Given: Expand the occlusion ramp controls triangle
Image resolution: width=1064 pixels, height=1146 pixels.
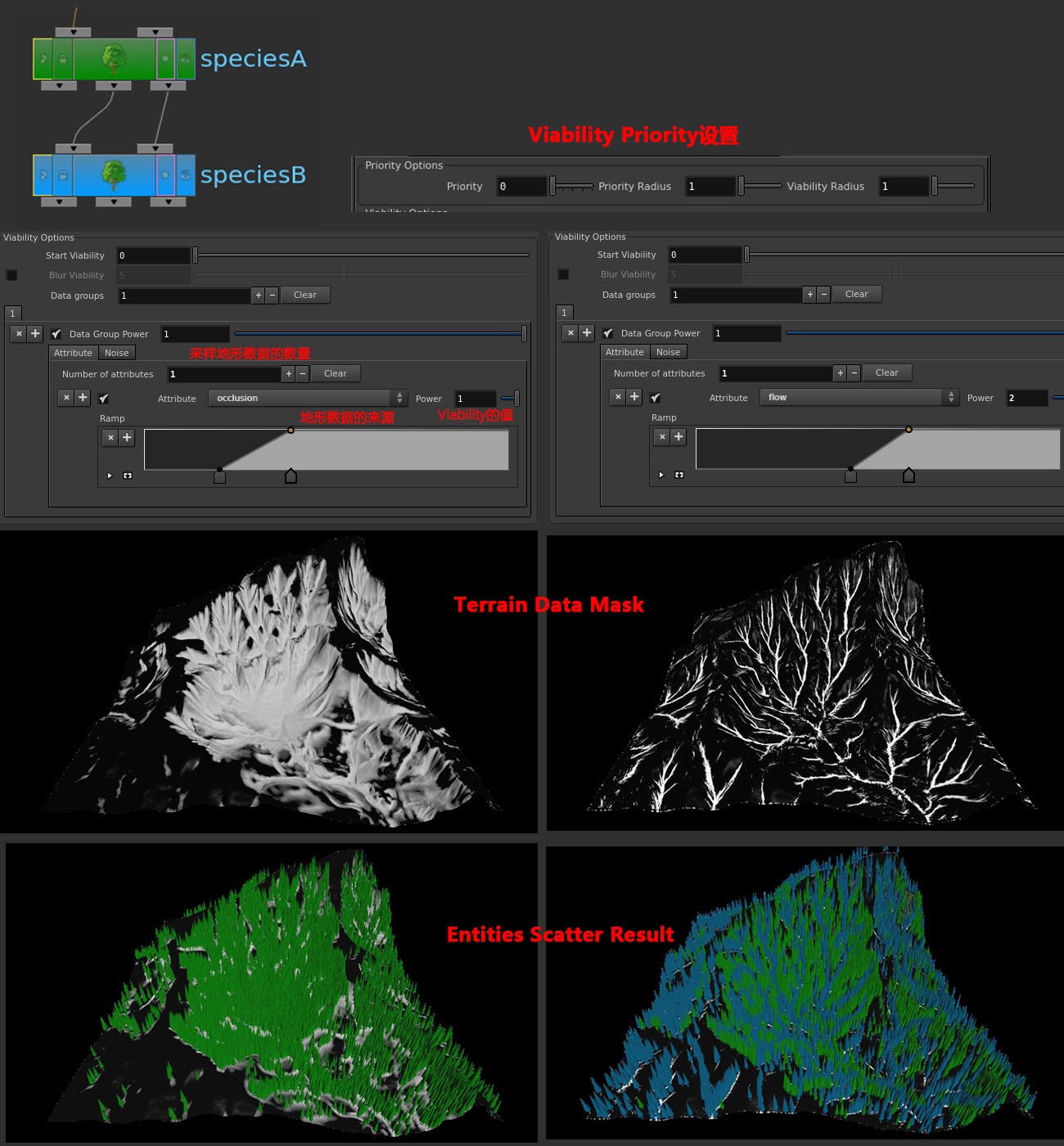Looking at the screenshot, I should point(110,476).
